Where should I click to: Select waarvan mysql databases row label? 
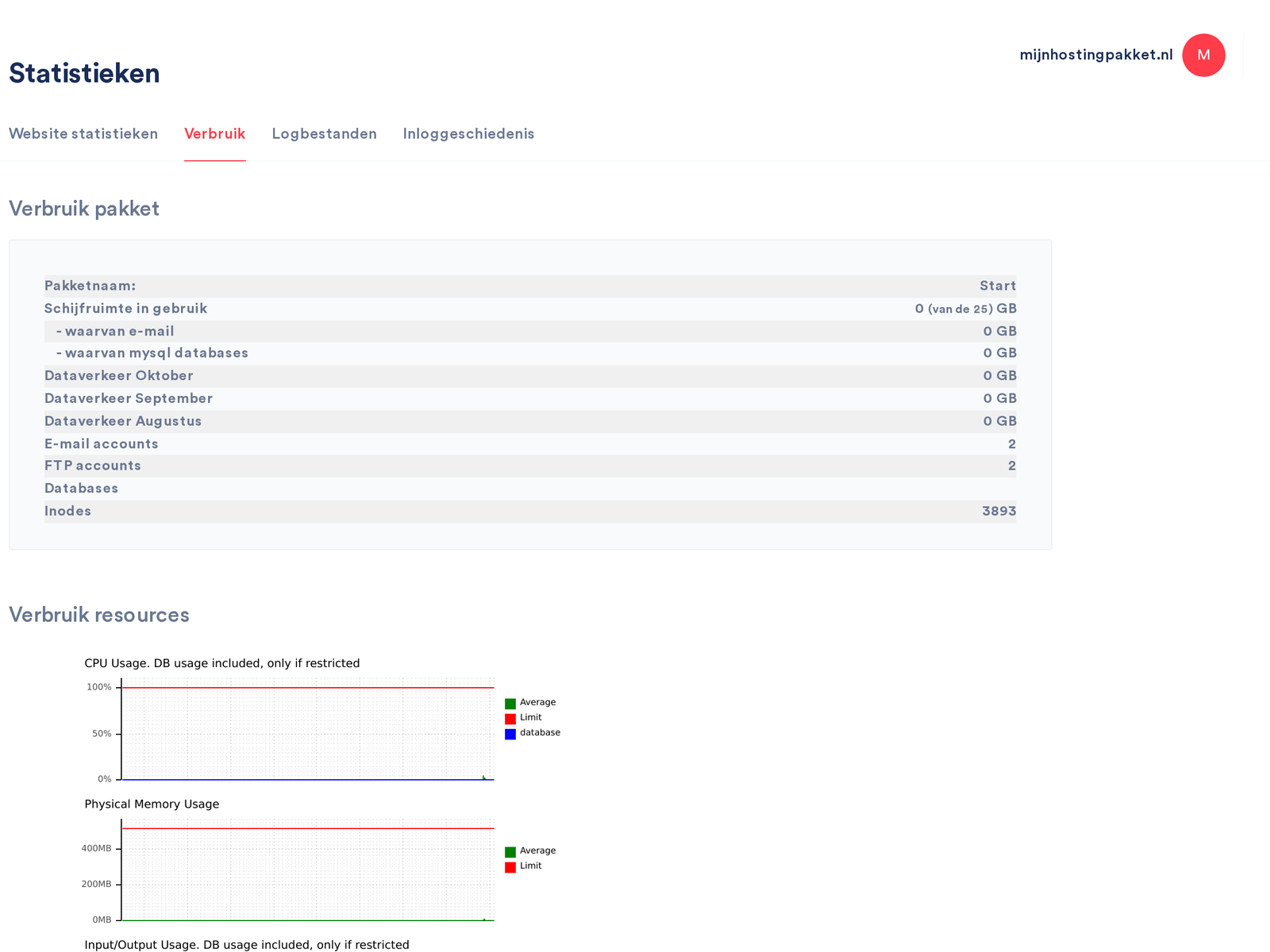152,353
